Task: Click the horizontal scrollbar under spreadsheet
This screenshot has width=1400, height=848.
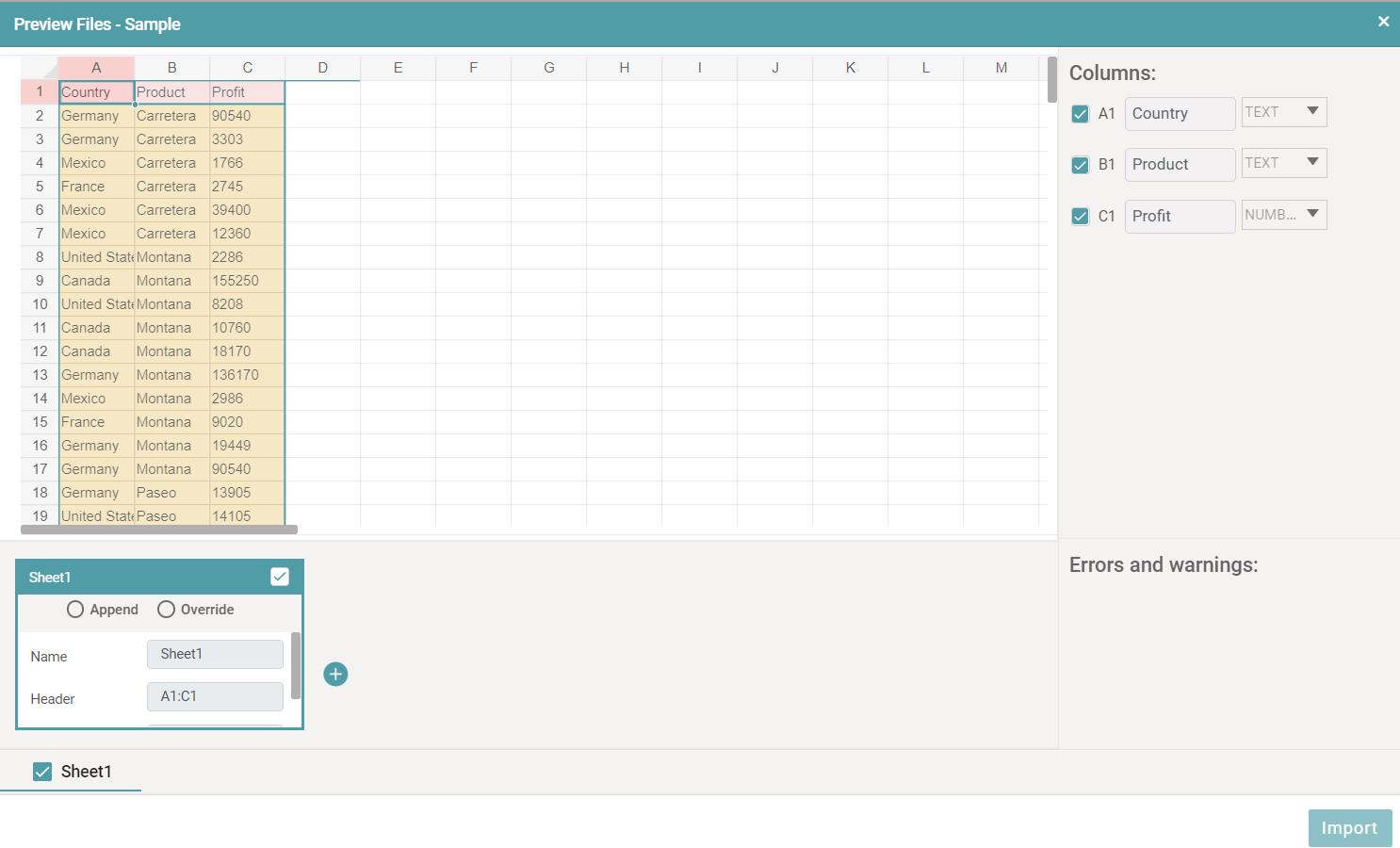Action: (158, 530)
